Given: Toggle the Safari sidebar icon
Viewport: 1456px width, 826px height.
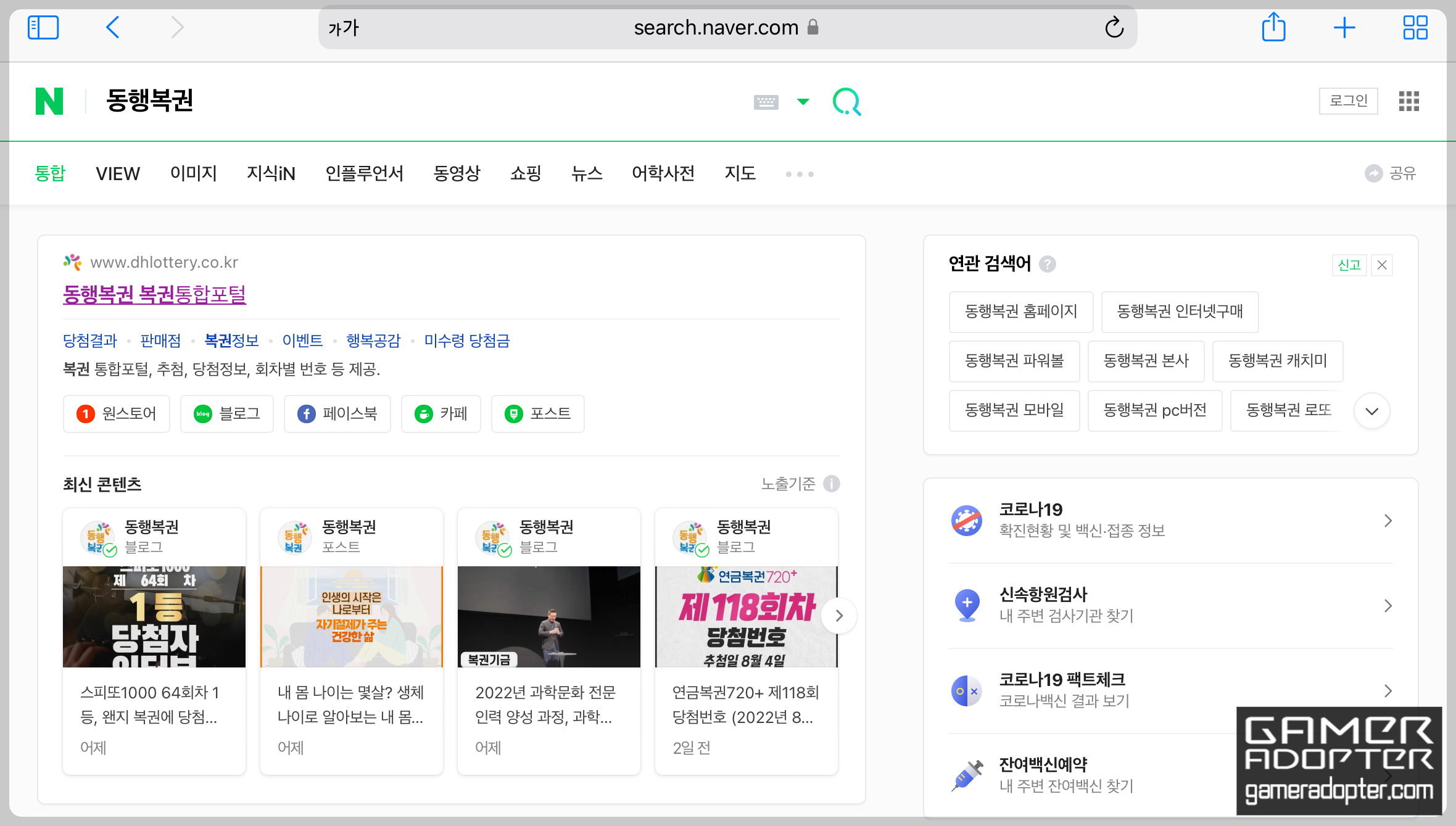Looking at the screenshot, I should tap(43, 28).
